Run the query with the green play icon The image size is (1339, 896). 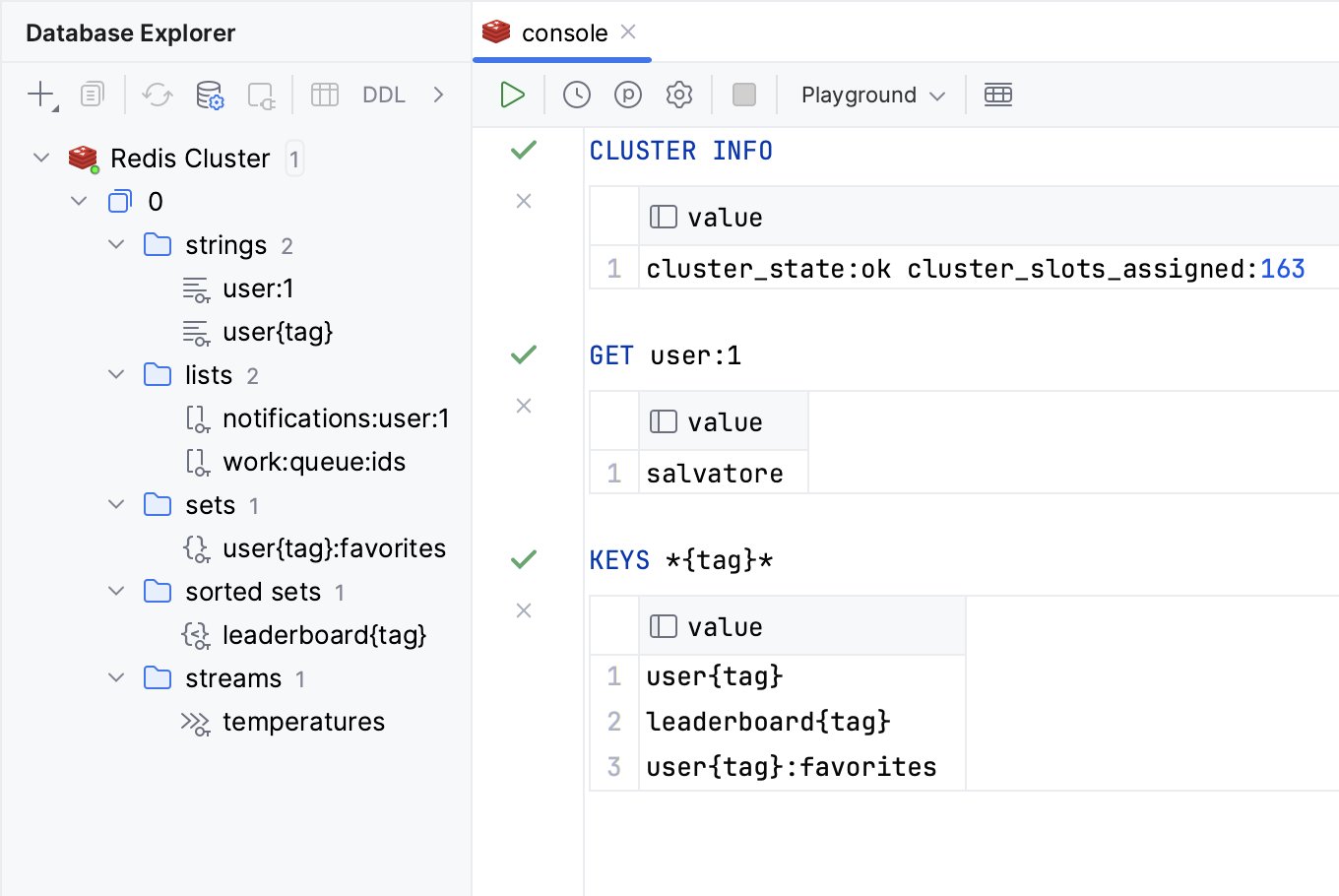click(x=511, y=95)
